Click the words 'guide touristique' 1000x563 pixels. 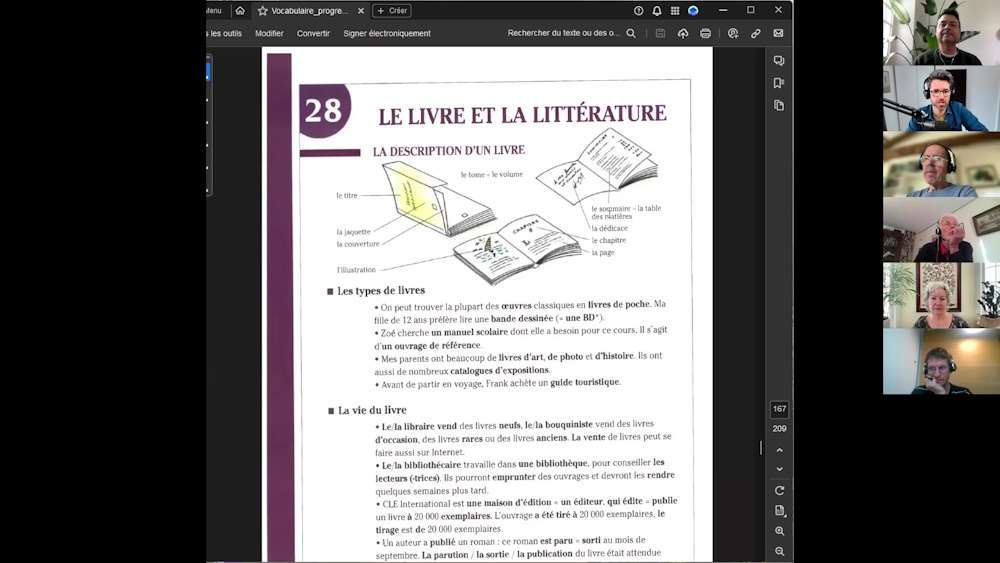pos(585,383)
